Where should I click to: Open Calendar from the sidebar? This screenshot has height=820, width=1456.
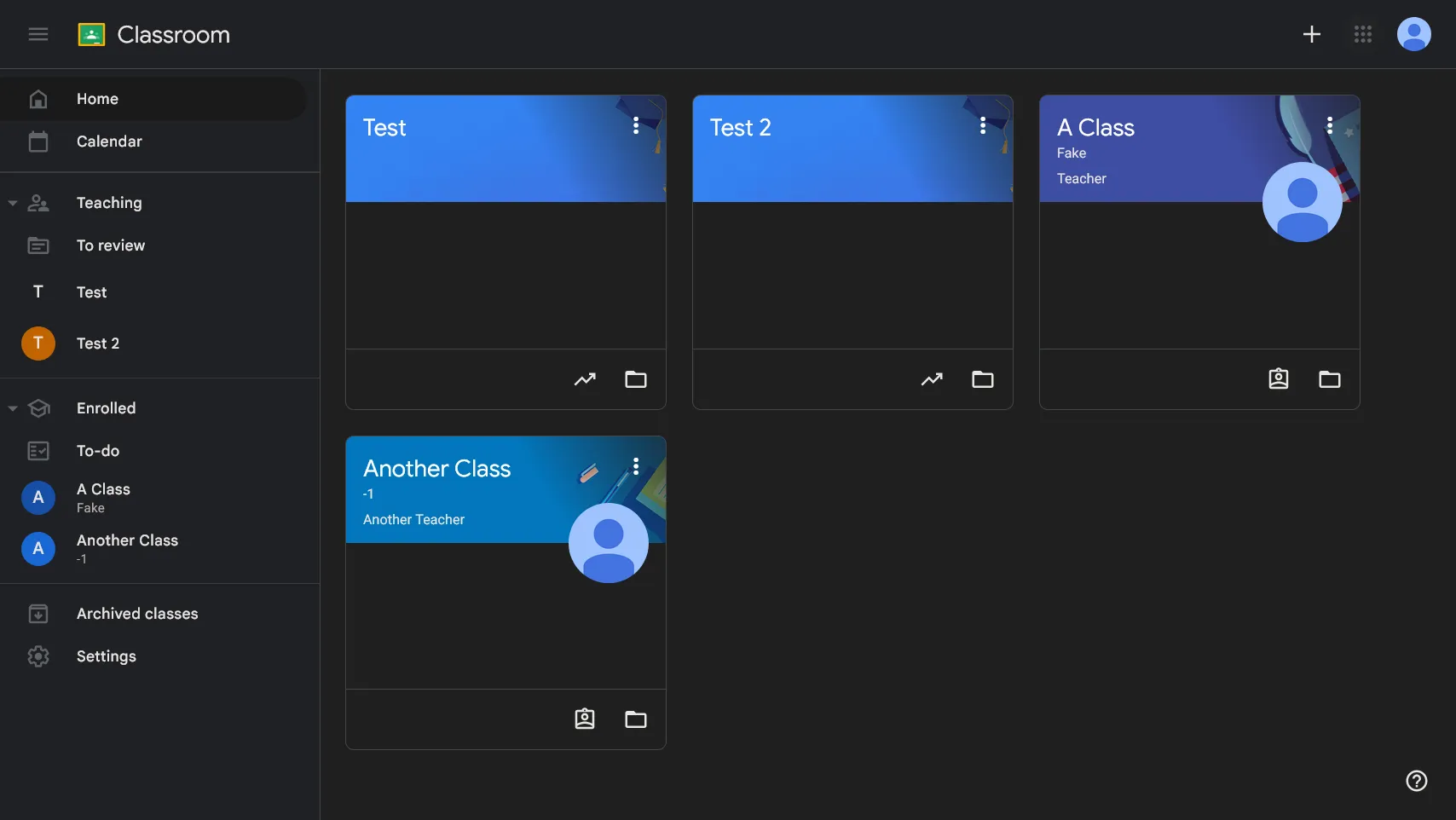[x=153, y=141]
